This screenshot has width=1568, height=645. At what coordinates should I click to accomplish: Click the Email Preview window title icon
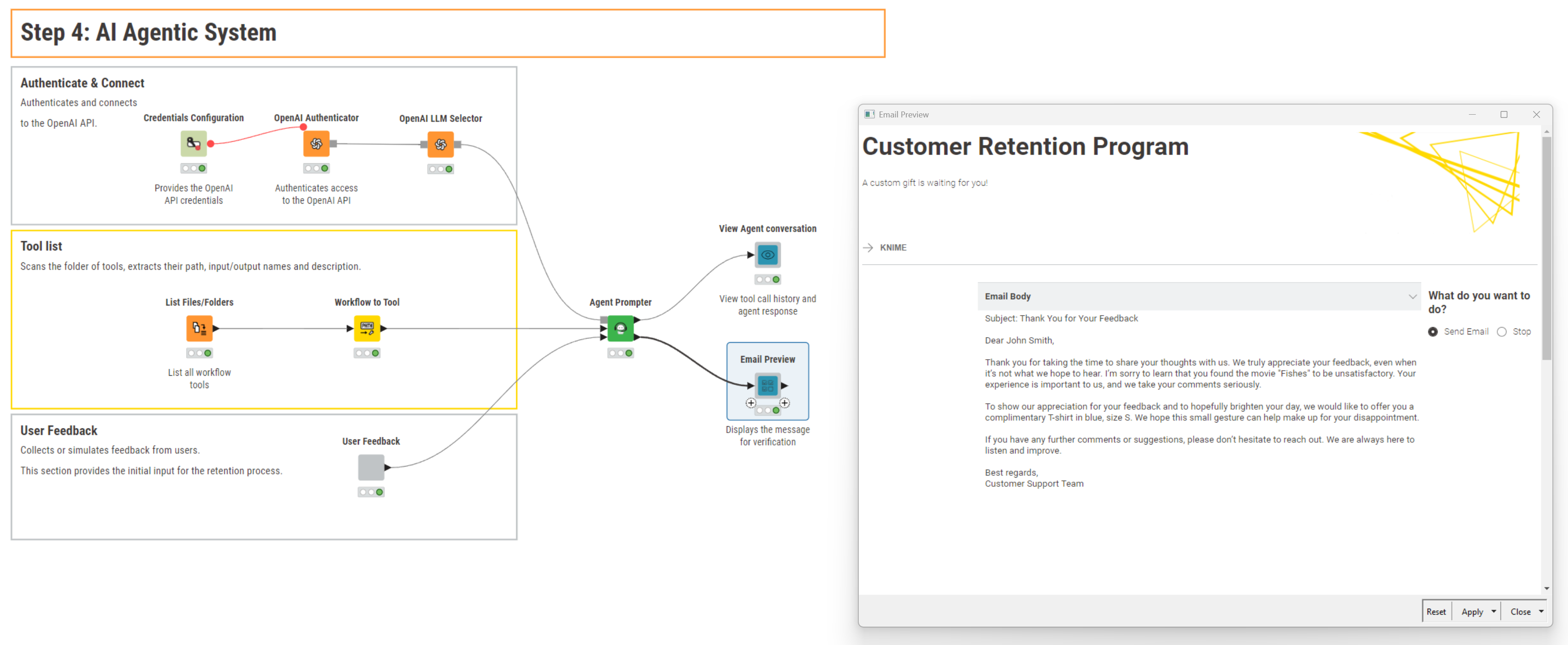pos(869,114)
